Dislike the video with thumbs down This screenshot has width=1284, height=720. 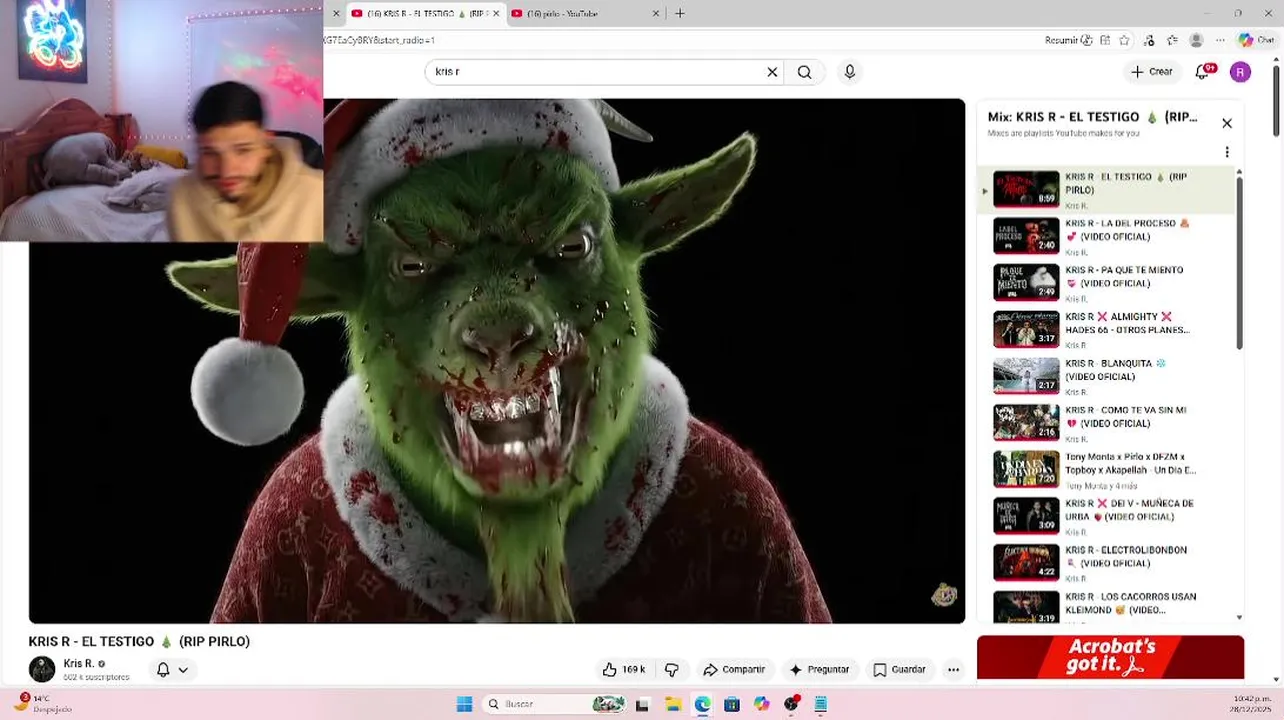672,670
